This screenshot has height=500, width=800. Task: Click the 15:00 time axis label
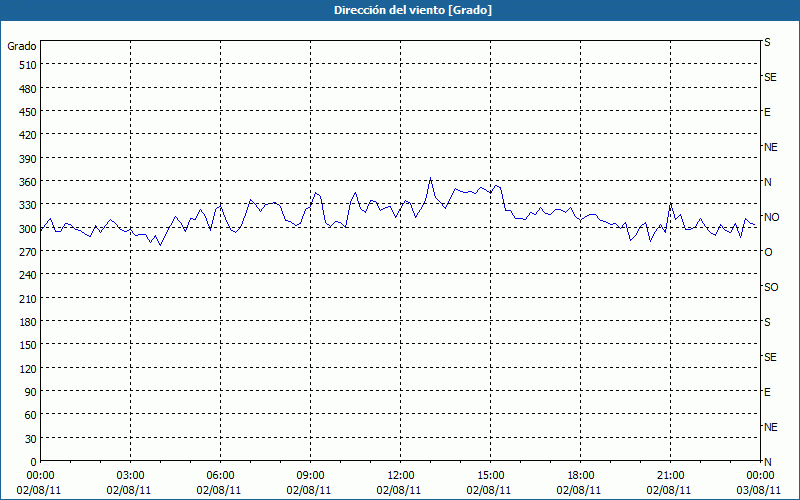pos(490,476)
